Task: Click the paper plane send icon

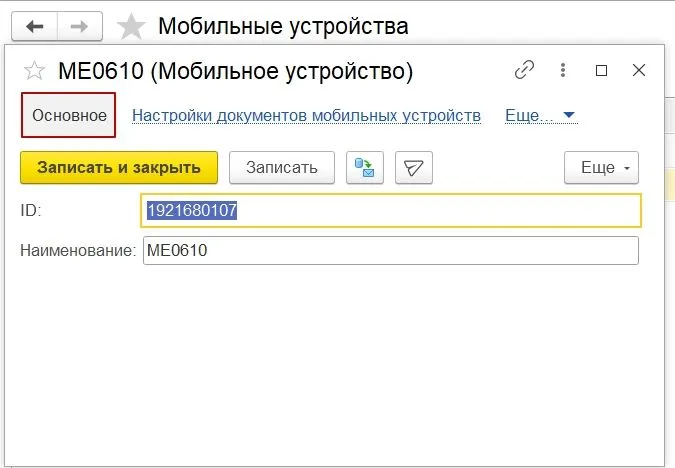Action: pyautogui.click(x=414, y=168)
